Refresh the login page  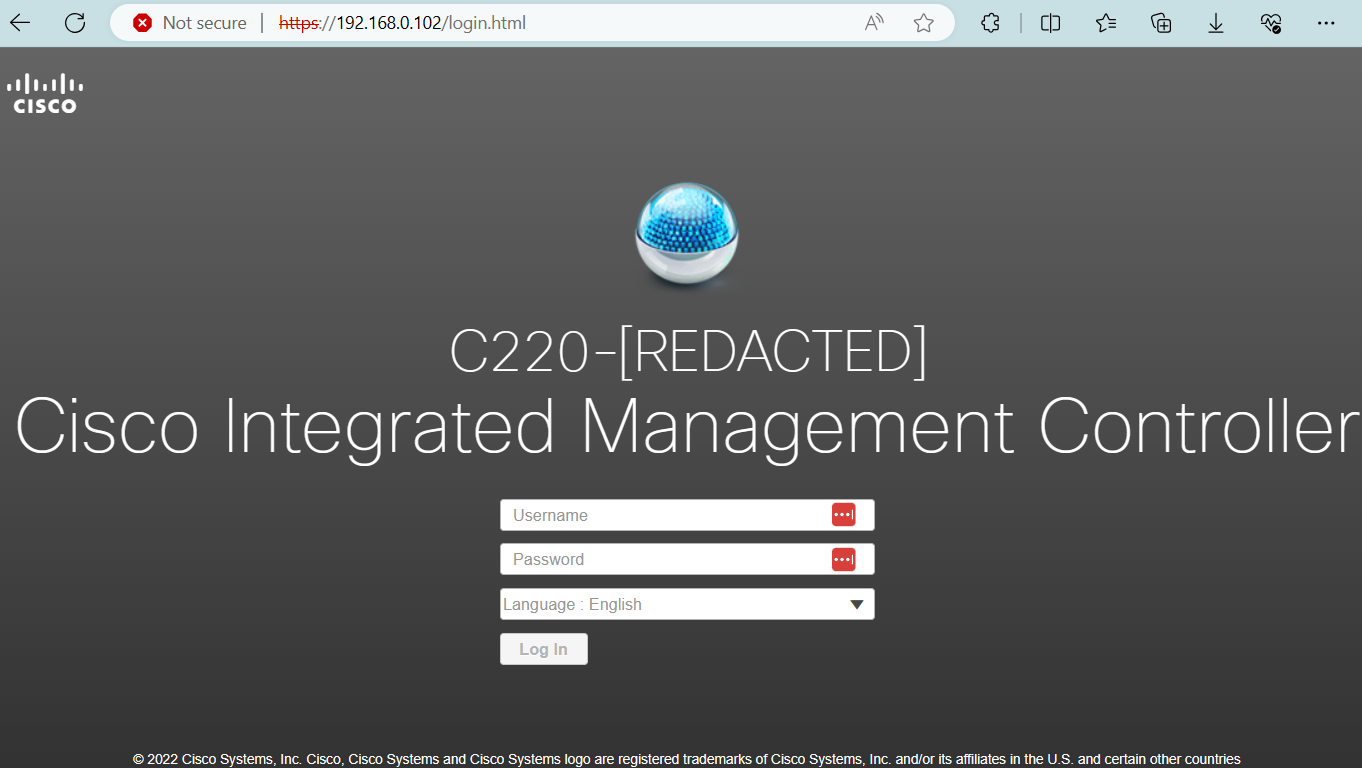pyautogui.click(x=75, y=23)
